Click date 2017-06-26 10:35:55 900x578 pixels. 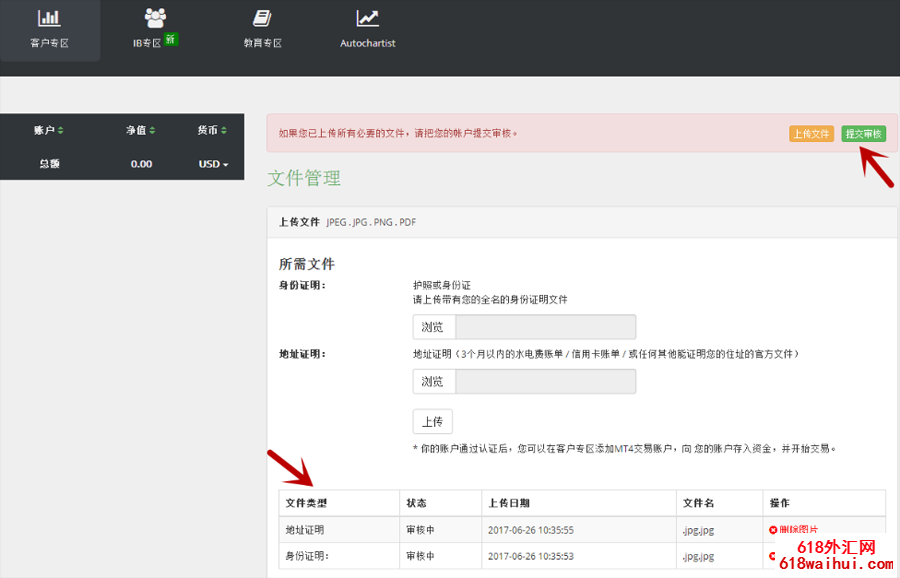[x=531, y=530]
